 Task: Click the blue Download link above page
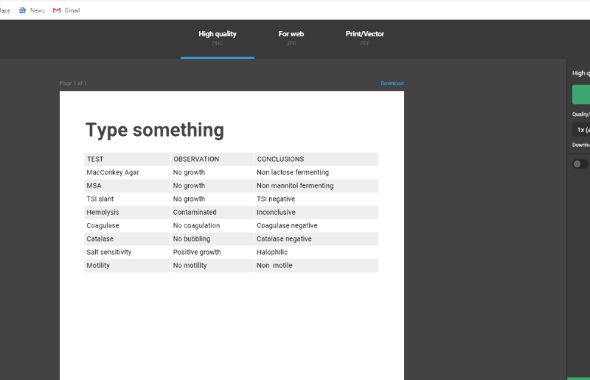[392, 83]
